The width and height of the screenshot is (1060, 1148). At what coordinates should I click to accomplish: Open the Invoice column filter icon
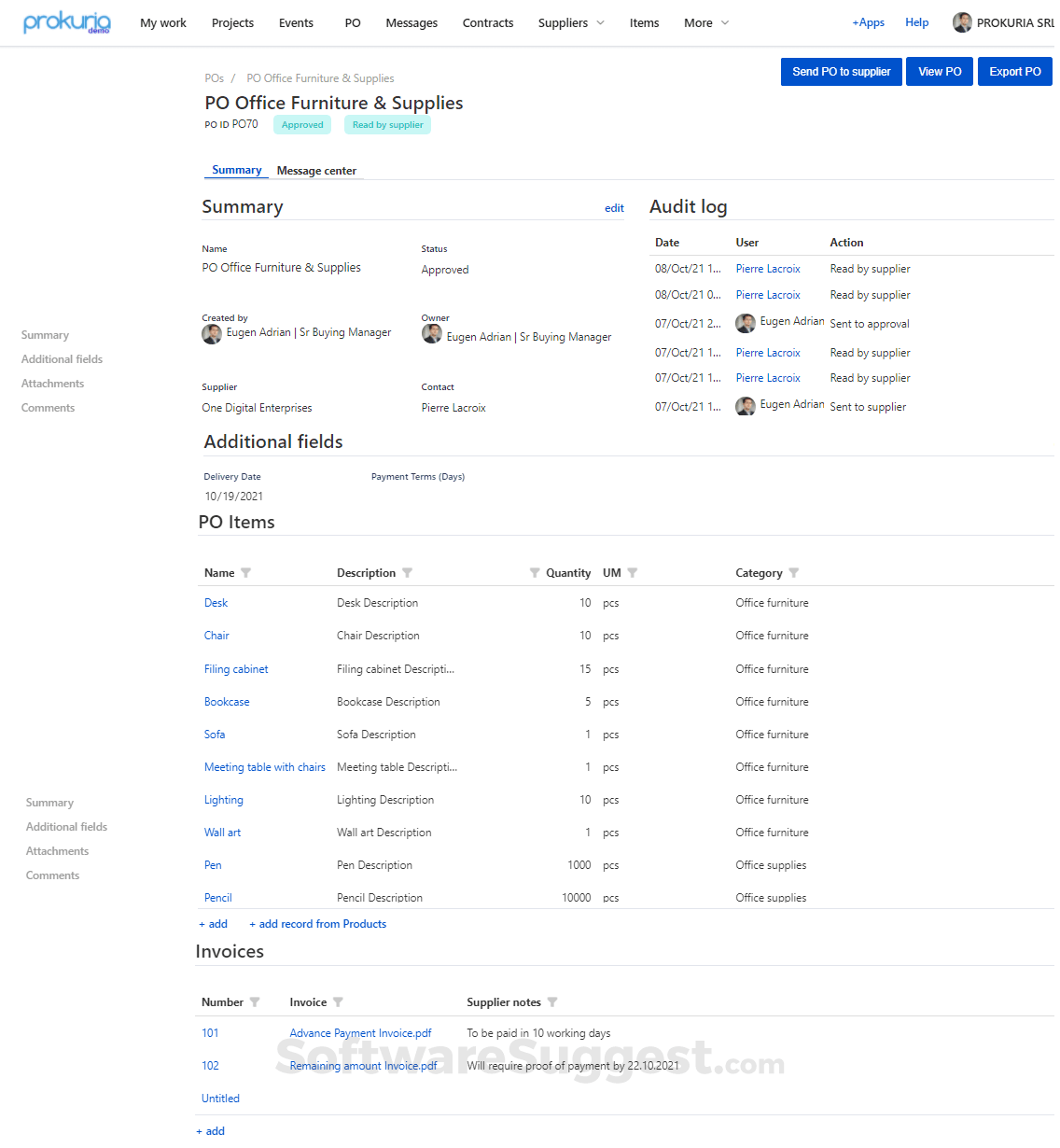click(x=338, y=1002)
